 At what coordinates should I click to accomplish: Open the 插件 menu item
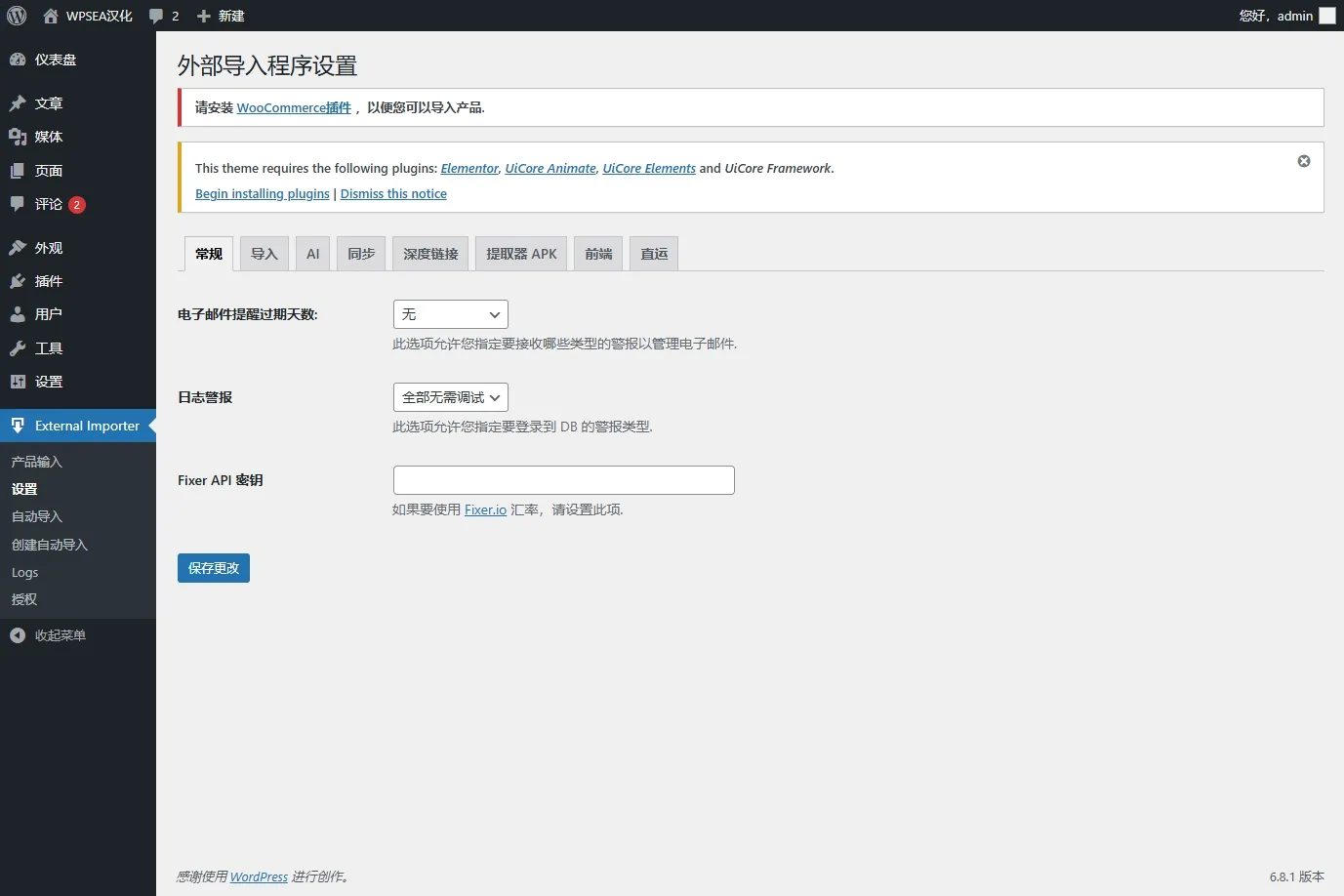(x=78, y=281)
